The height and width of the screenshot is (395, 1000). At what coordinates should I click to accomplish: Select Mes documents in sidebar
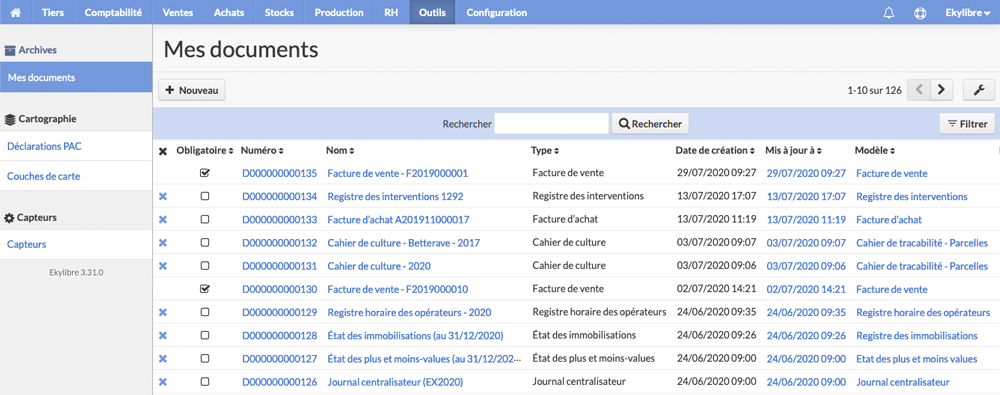coord(76,77)
